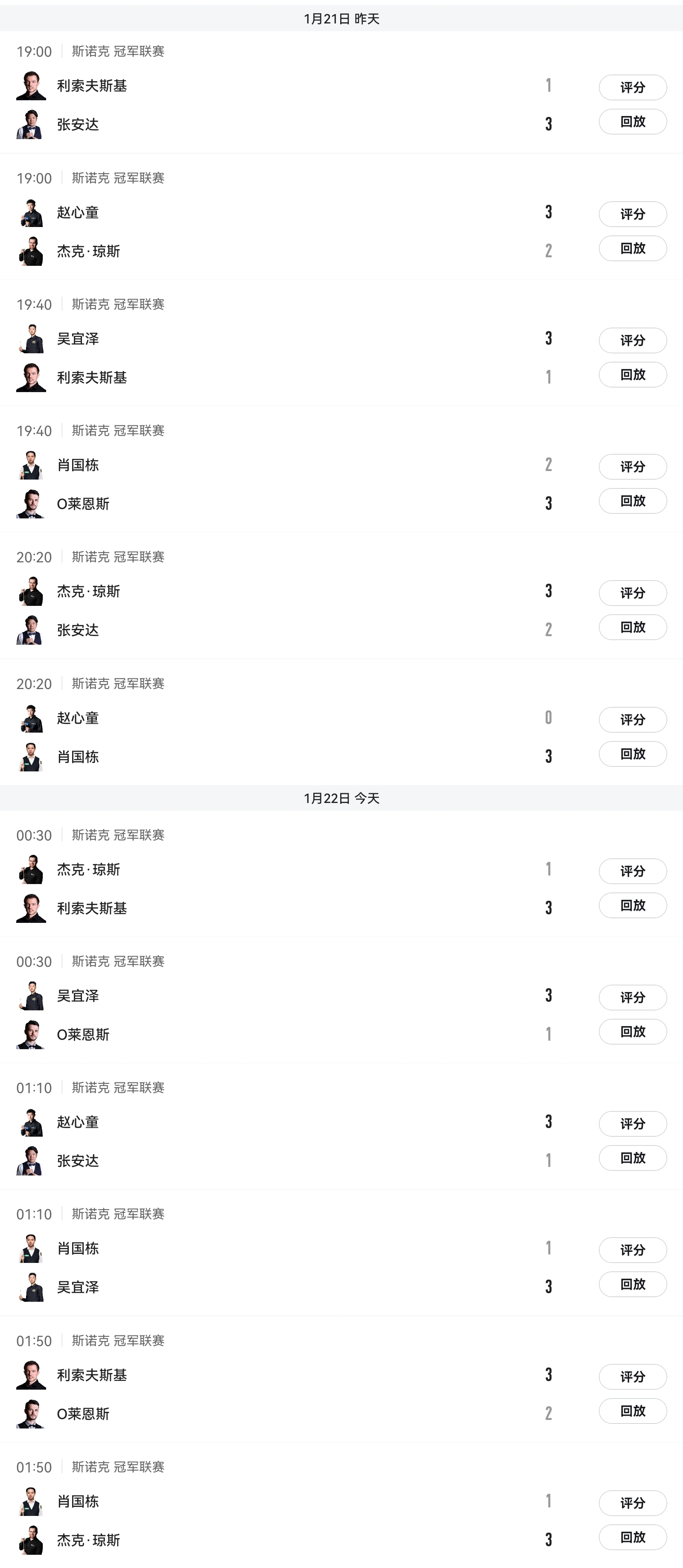
Task: Click Lisowski's avatar in the 1月21日 19:00 match
Action: click(x=31, y=86)
